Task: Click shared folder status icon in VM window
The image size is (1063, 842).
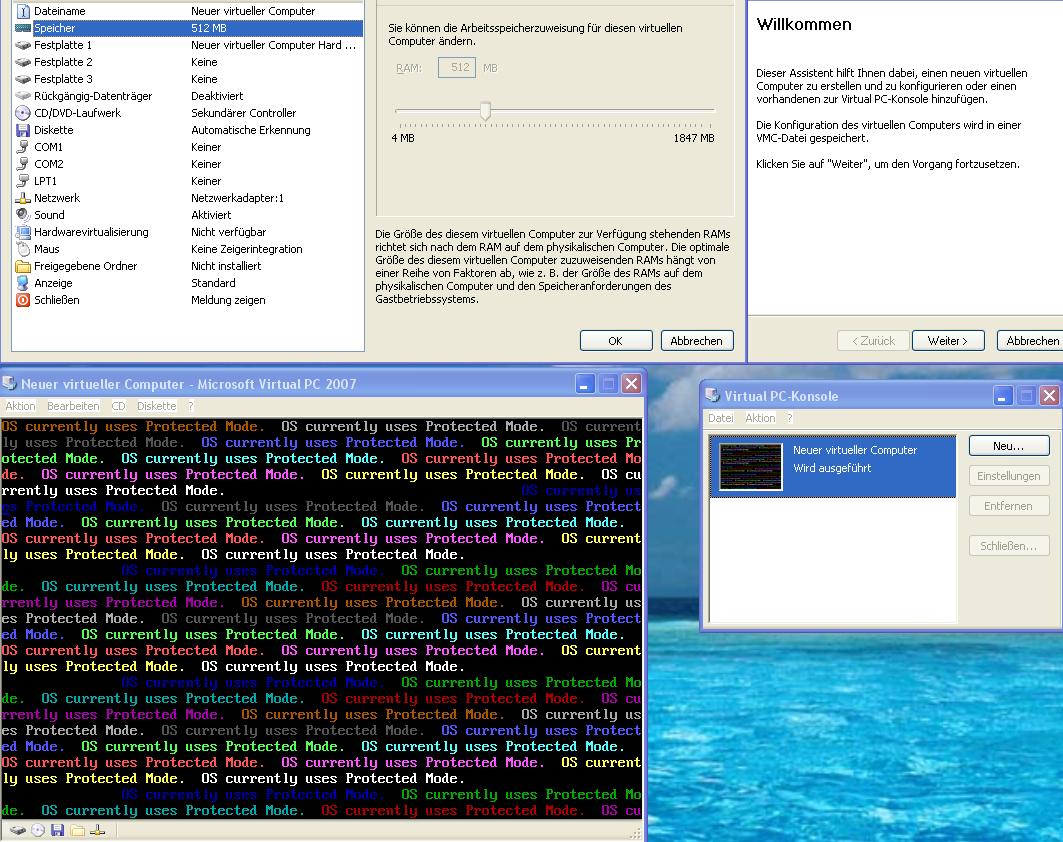Action: 77,830
